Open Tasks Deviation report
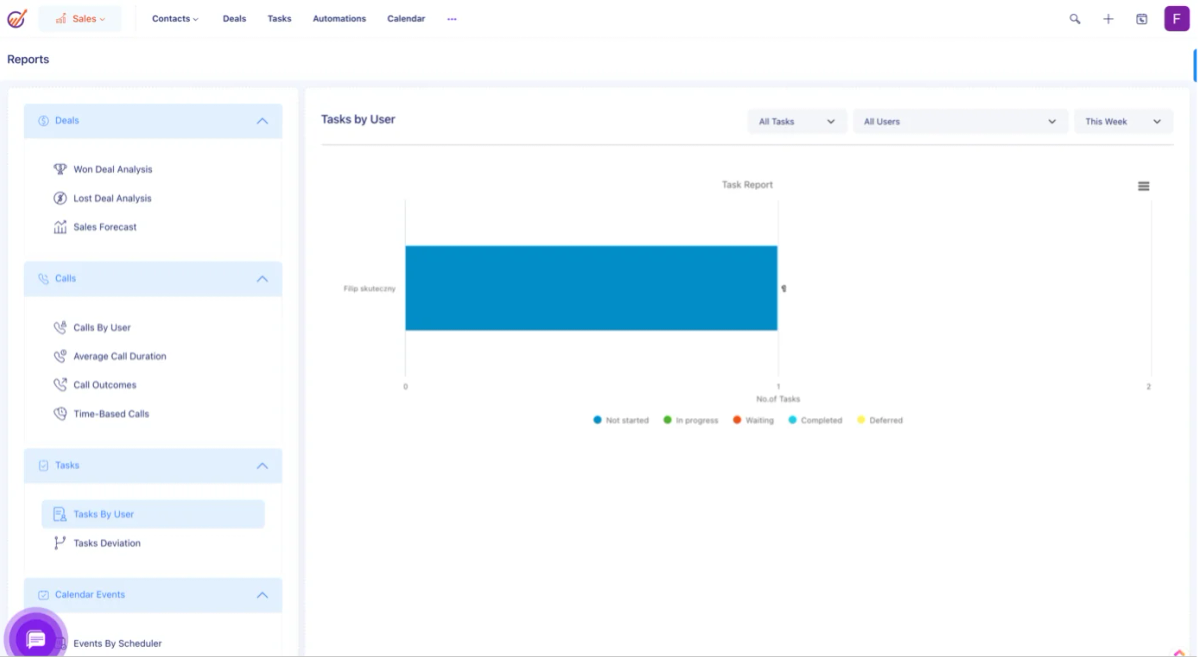The width and height of the screenshot is (1200, 659). tap(107, 543)
